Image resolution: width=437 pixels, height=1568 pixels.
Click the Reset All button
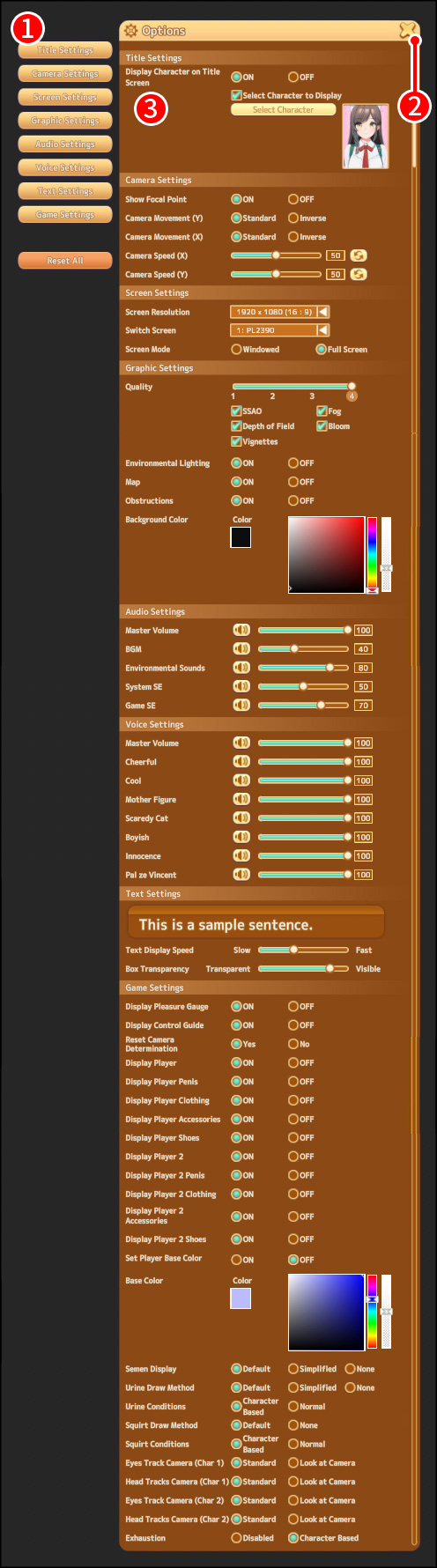[65, 261]
